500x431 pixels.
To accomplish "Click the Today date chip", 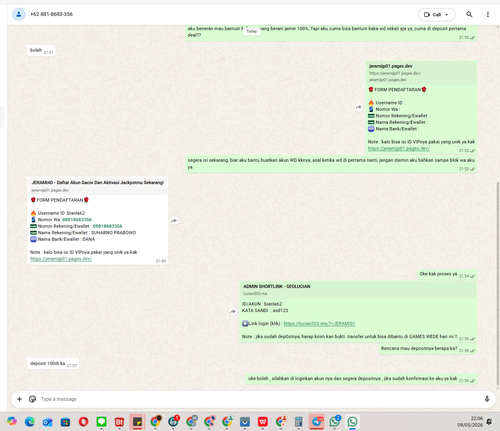I will click(x=251, y=31).
